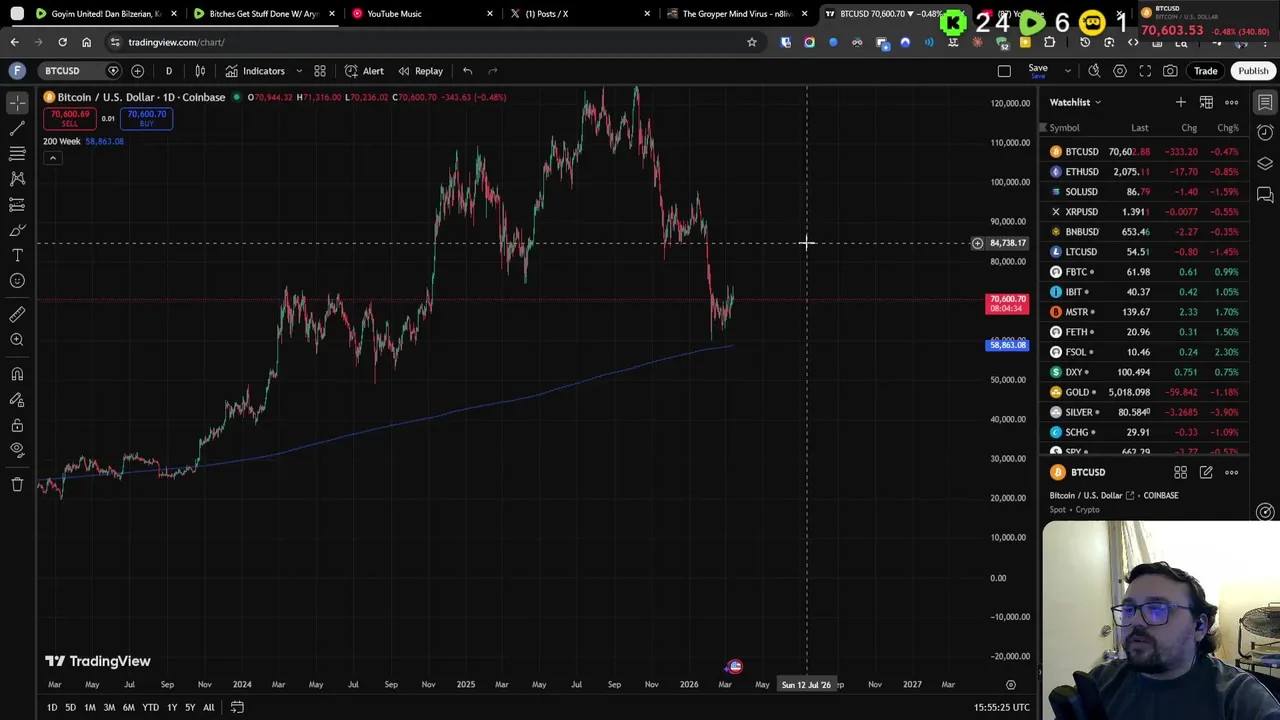
Task: Toggle the watchlist and details sidebar panel
Action: pyautogui.click(x=1265, y=103)
